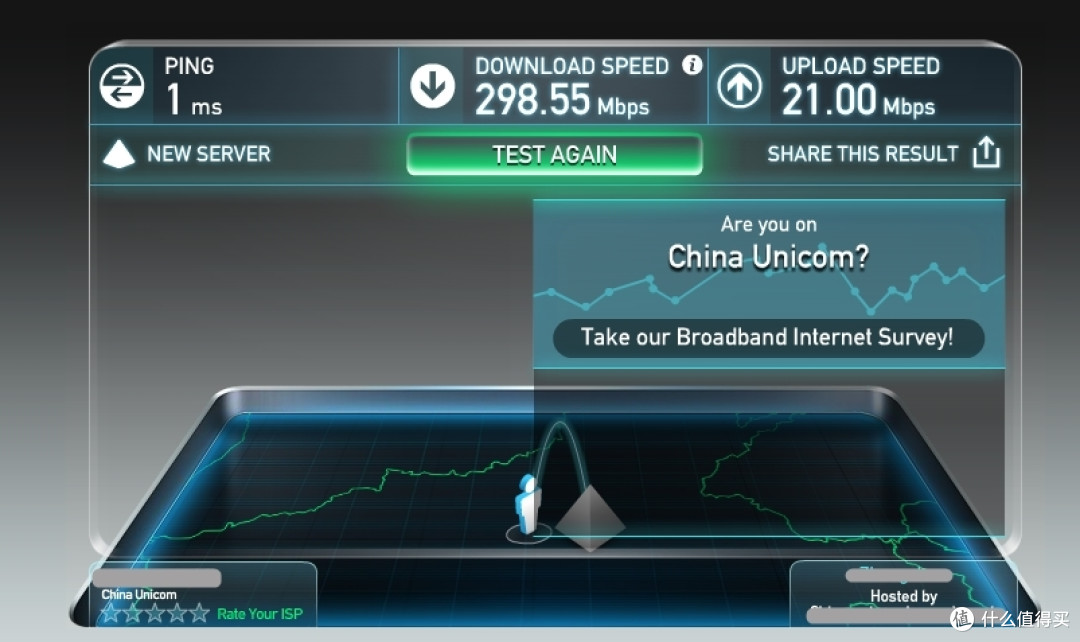
Task: Click Test Again green button
Action: point(554,155)
